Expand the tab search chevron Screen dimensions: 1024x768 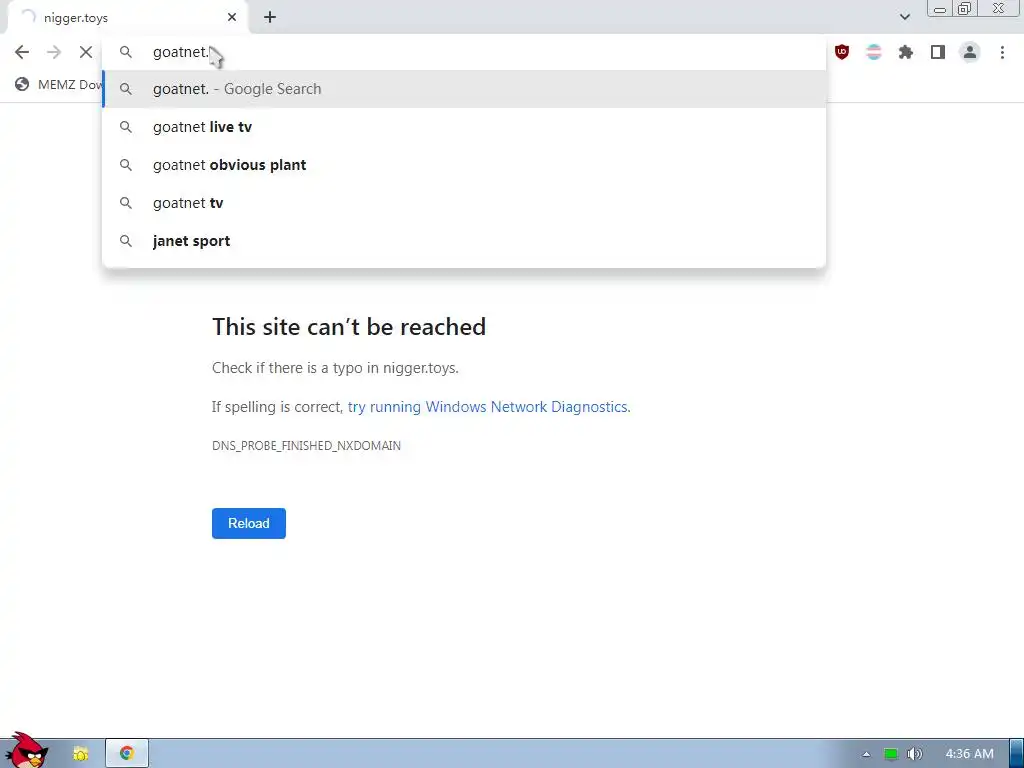(904, 17)
